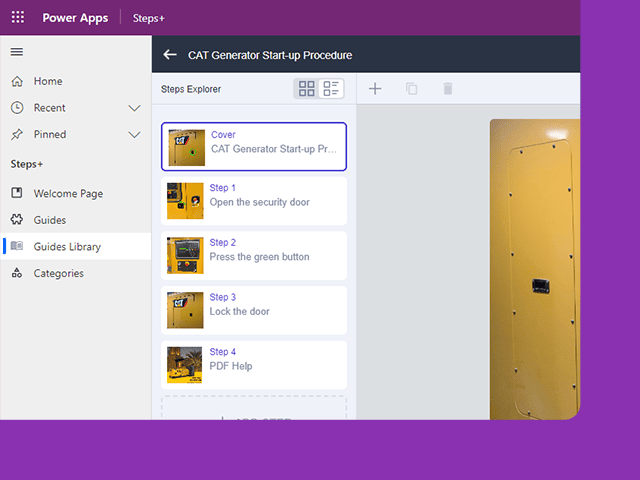
Task: Click the Steps+ app name link
Action: (x=149, y=18)
